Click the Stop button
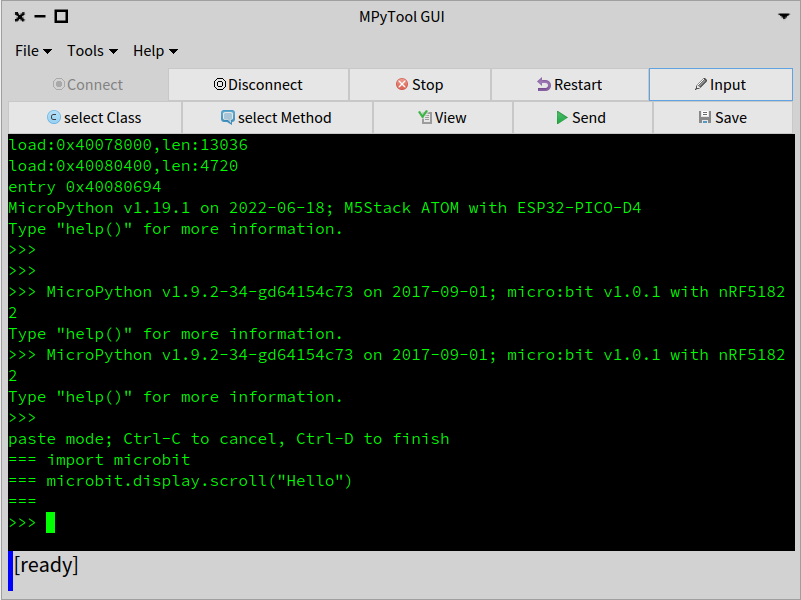 (x=420, y=85)
